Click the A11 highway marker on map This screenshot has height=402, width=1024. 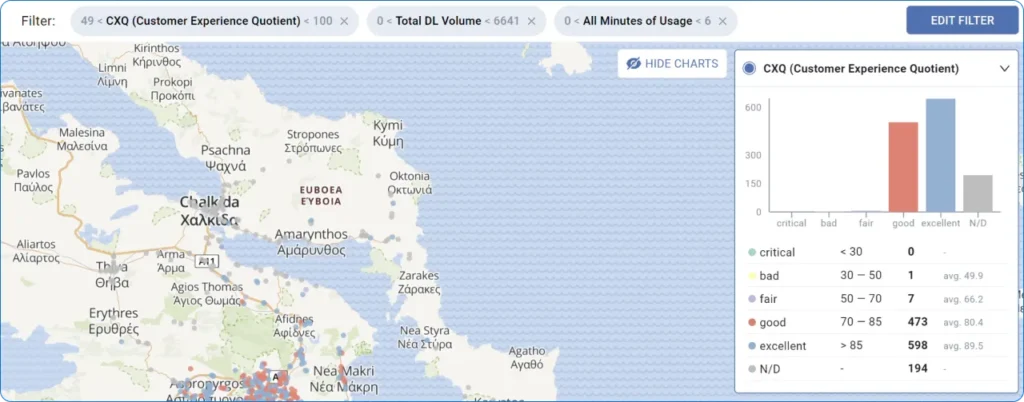tap(207, 261)
